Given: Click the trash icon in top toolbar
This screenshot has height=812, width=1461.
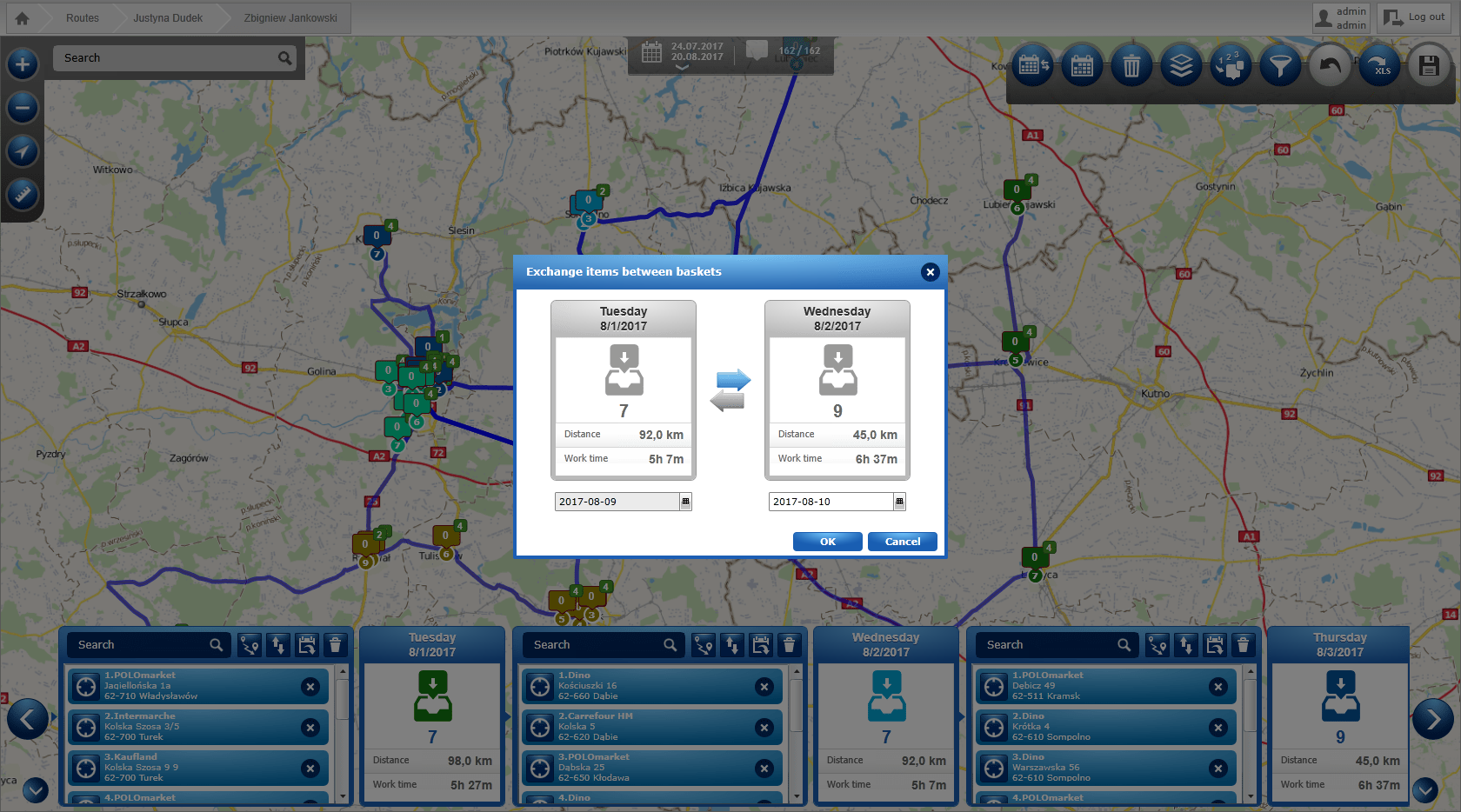Looking at the screenshot, I should click(1131, 65).
